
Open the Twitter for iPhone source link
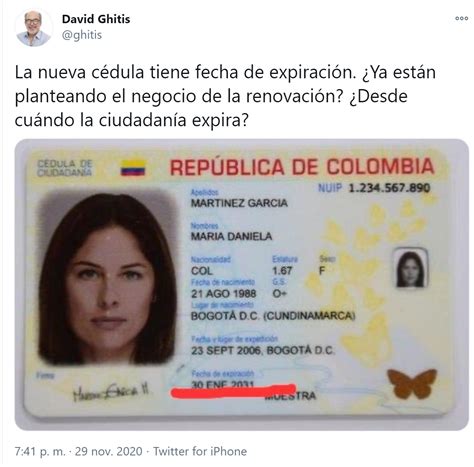(x=200, y=451)
